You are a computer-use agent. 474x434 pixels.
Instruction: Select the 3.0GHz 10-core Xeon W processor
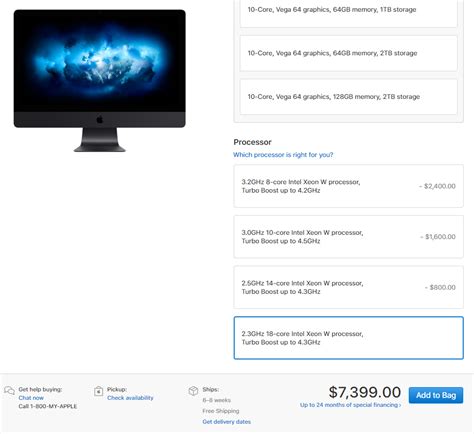click(348, 237)
